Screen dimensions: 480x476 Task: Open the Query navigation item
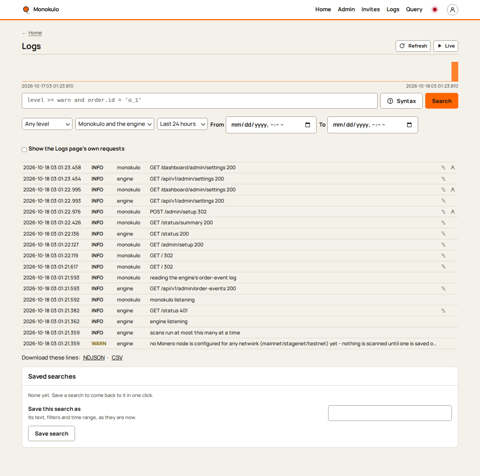414,9
